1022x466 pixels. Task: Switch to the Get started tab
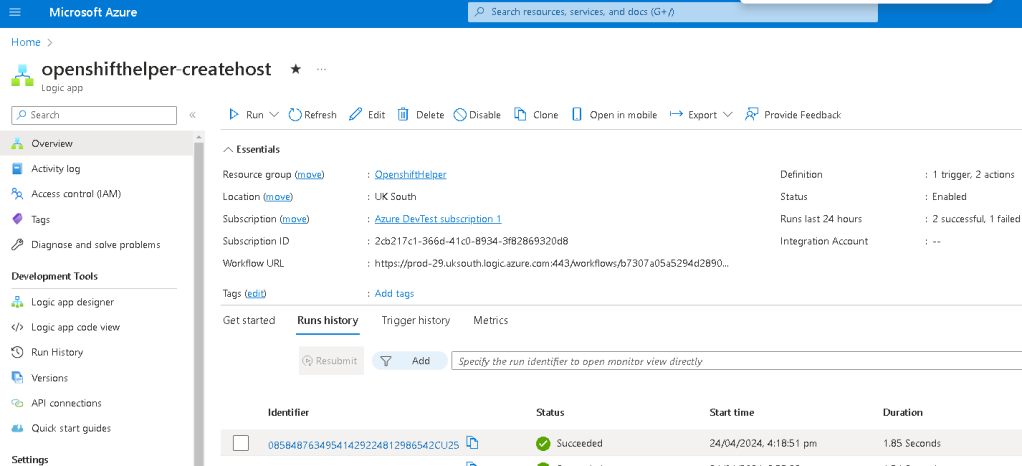point(249,320)
